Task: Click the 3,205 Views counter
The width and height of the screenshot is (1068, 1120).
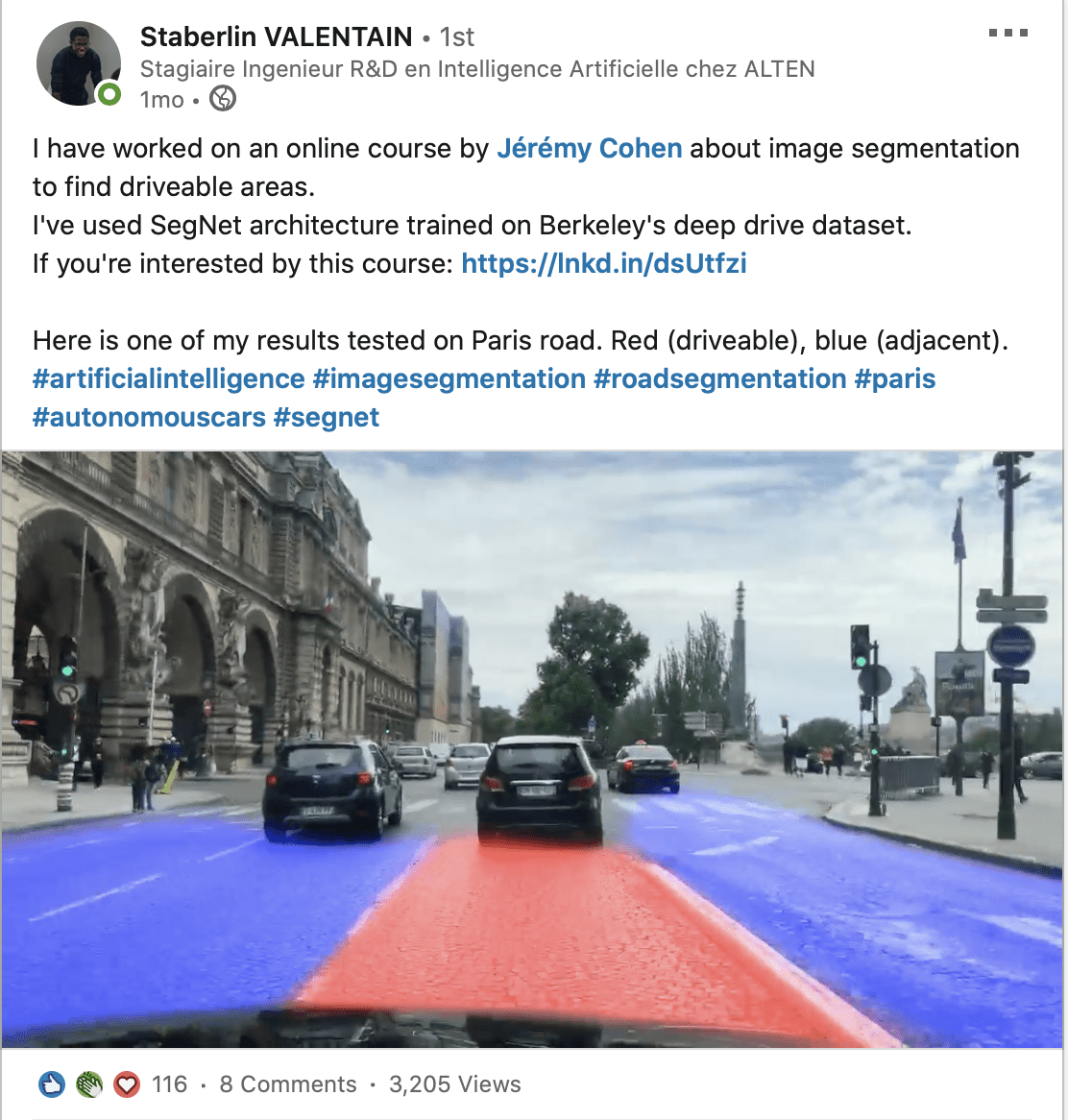Action: point(455,1084)
